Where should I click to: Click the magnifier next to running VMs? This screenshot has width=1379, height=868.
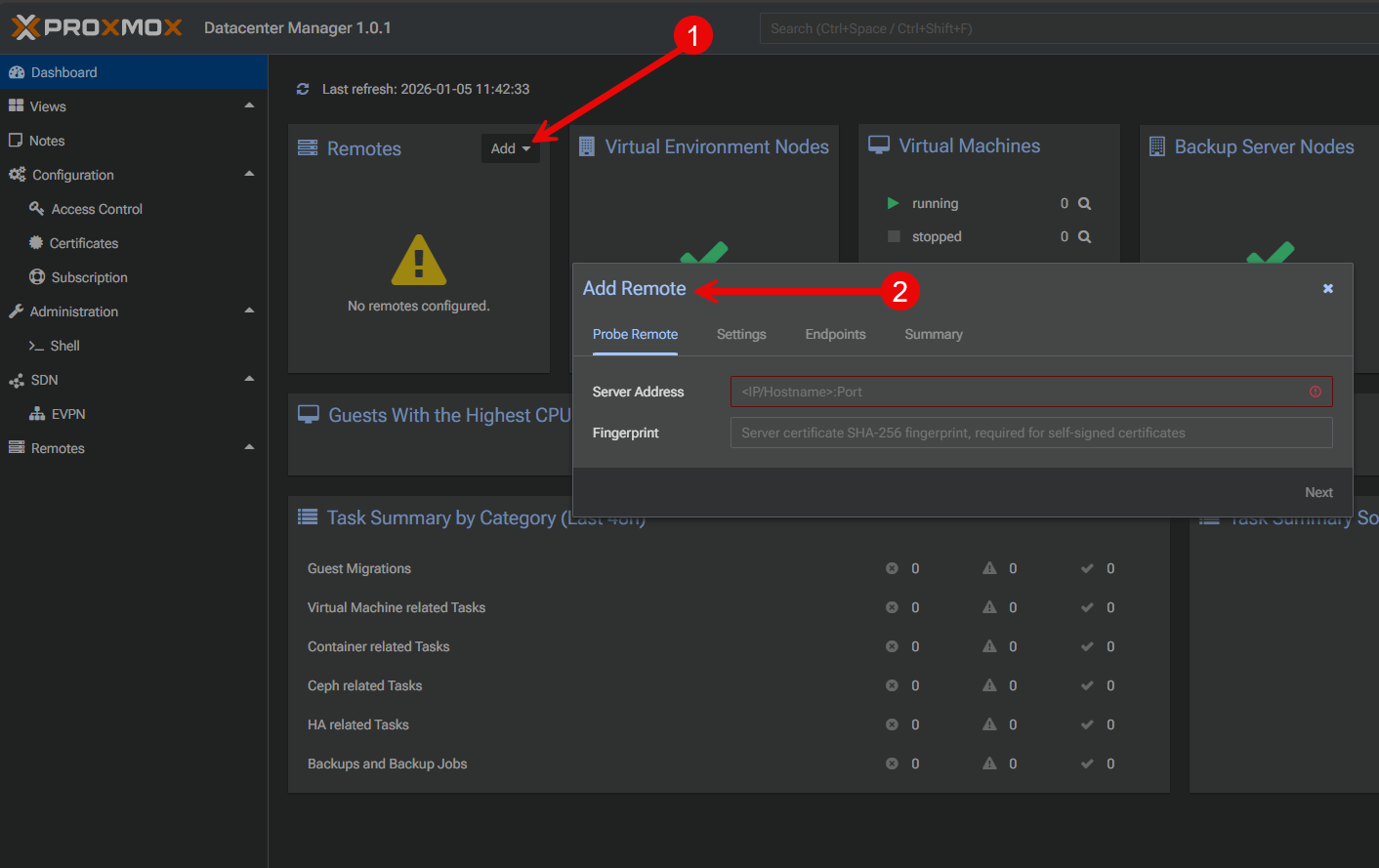click(x=1084, y=202)
